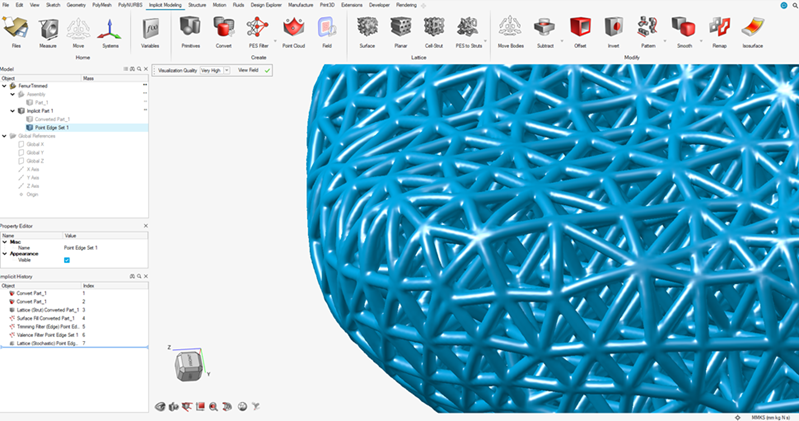The image size is (799, 421).
Task: Collapse the Global References tree node
Action: tap(4, 136)
